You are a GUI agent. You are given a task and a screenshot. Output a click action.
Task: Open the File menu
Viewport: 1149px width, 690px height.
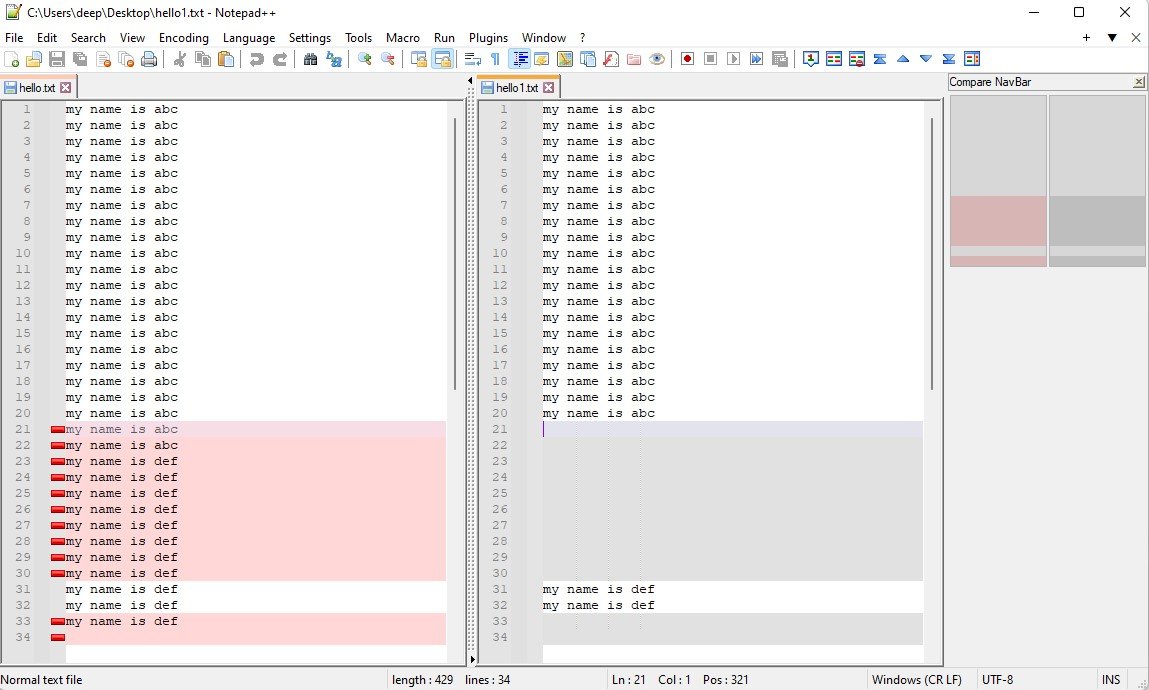[14, 37]
